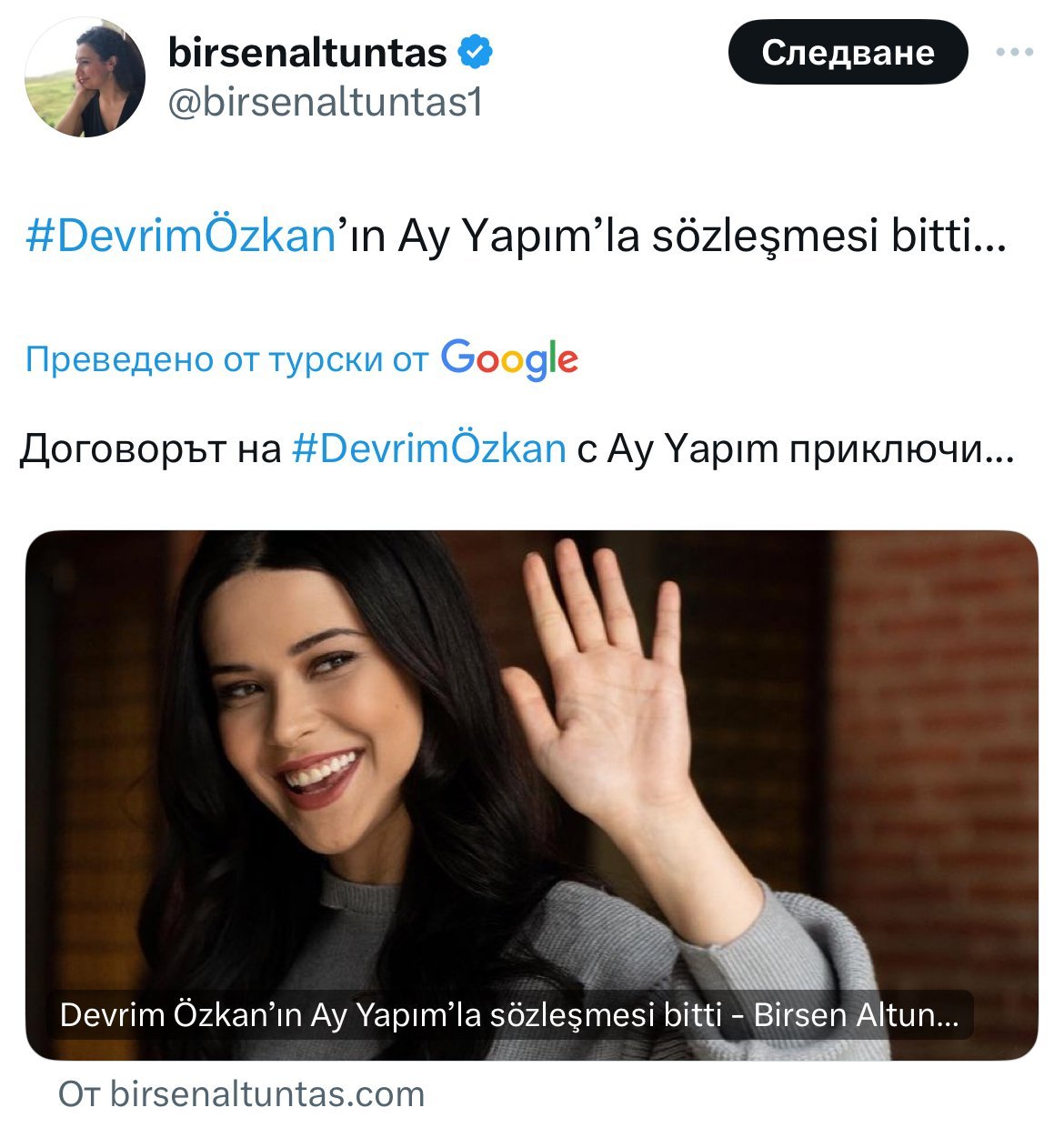Open #DevrimÖzkan hashtag in Bulgarian translation
This screenshot has height=1148, width=1064.
(x=429, y=448)
